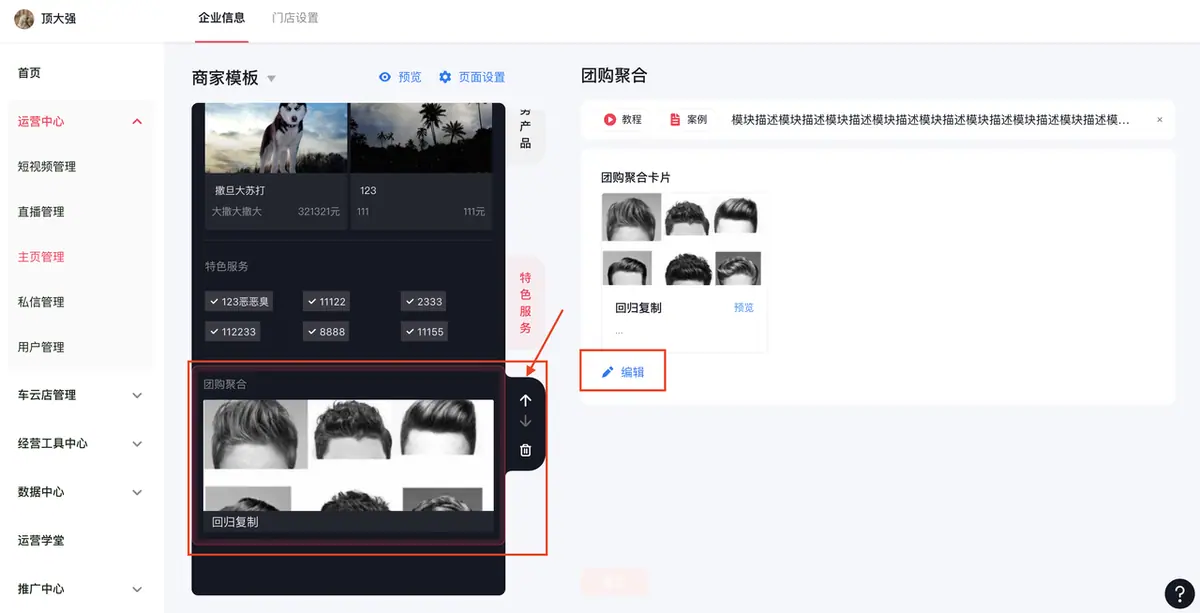This screenshot has height=613, width=1200.
Task: Move 团购聚合 module down
Action: pos(526,423)
